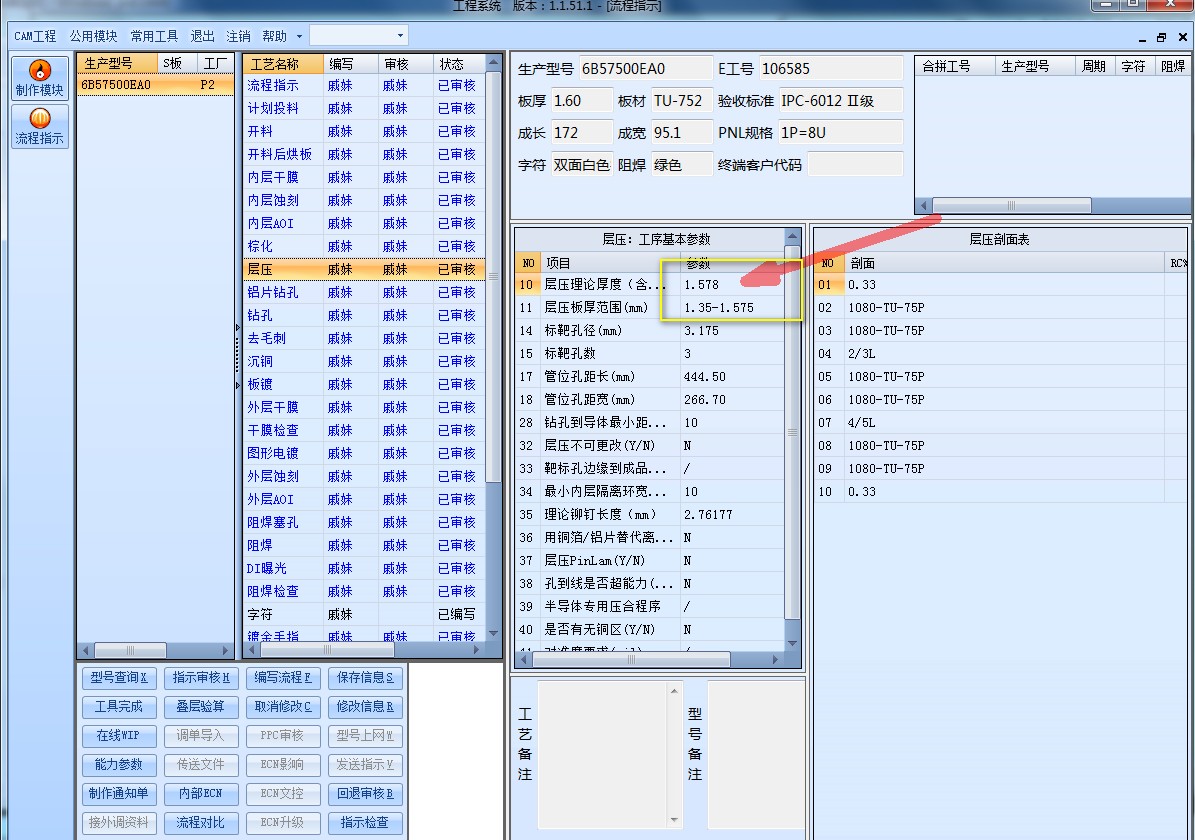Click the 工具完成 button
Image resolution: width=1195 pixels, height=840 pixels.
click(x=118, y=707)
